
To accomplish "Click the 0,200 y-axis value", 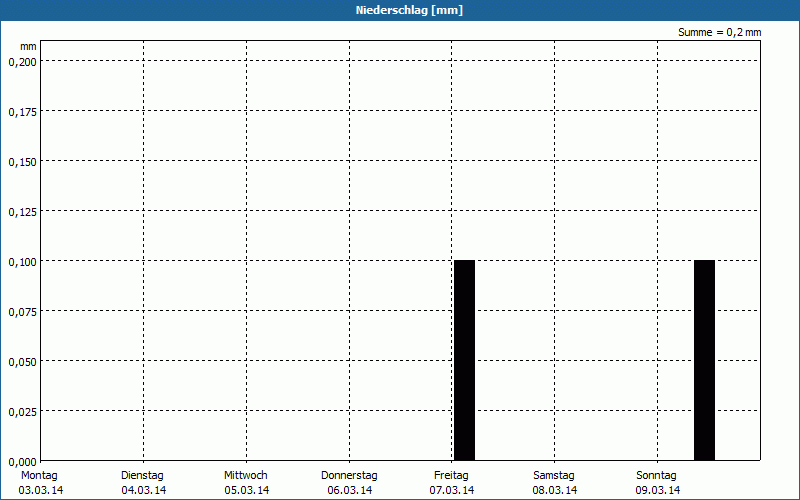I will (x=22, y=62).
